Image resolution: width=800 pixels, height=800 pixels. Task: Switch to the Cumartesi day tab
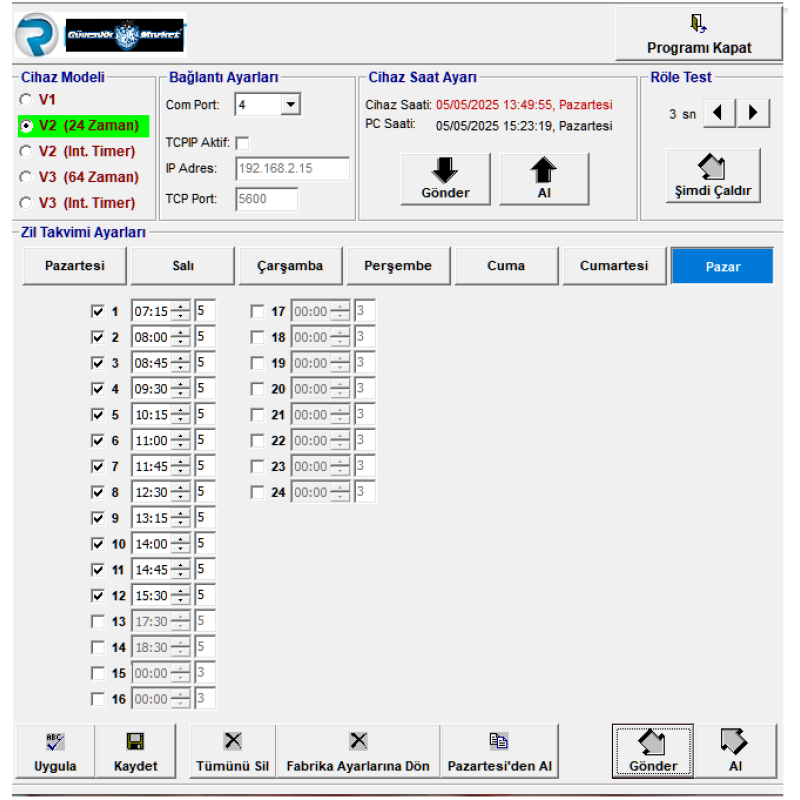point(614,266)
